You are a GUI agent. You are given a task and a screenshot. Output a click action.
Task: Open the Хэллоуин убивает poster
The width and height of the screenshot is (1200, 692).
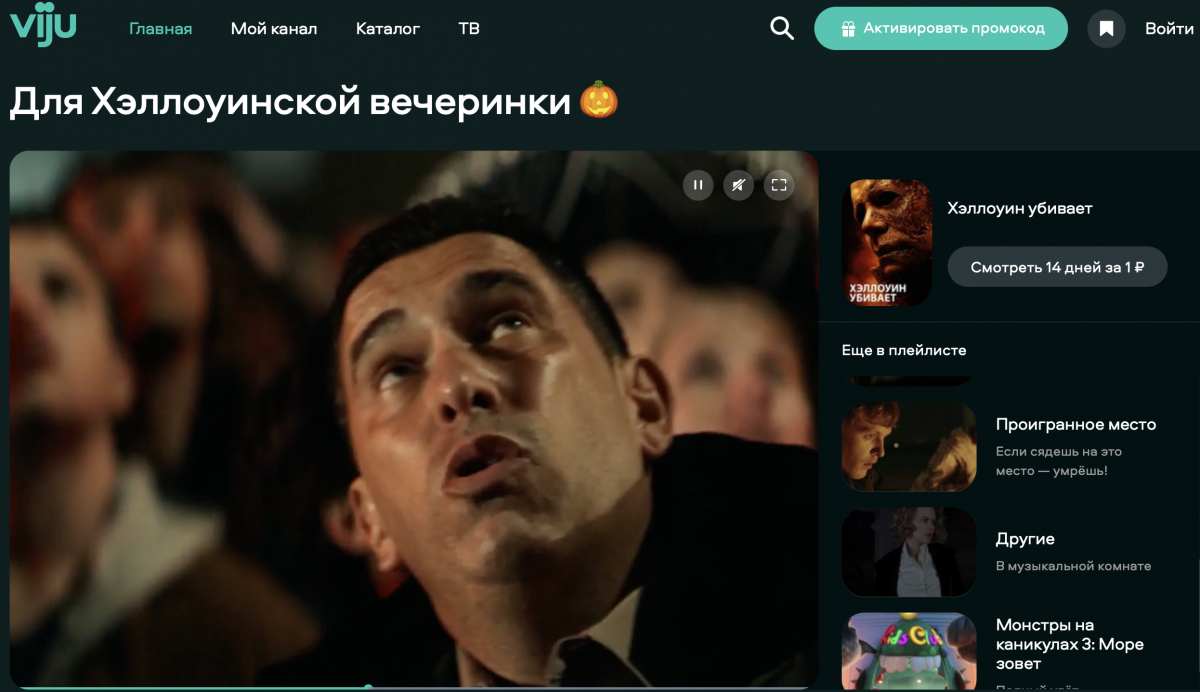[889, 242]
